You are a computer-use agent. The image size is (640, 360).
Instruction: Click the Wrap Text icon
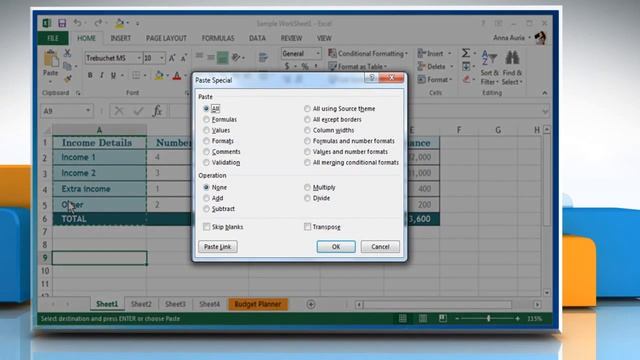[263, 58]
